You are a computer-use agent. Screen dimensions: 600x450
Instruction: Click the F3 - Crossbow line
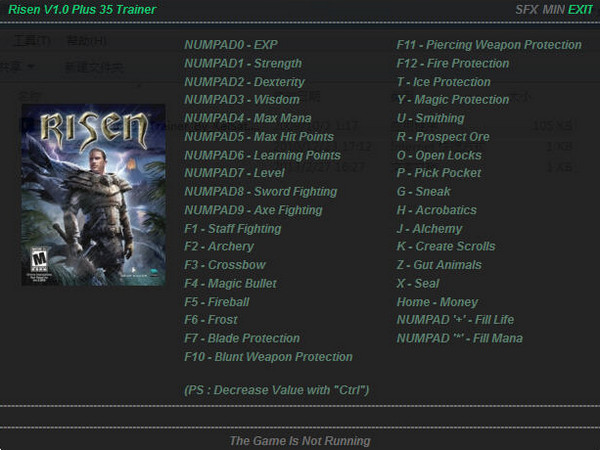pos(225,265)
